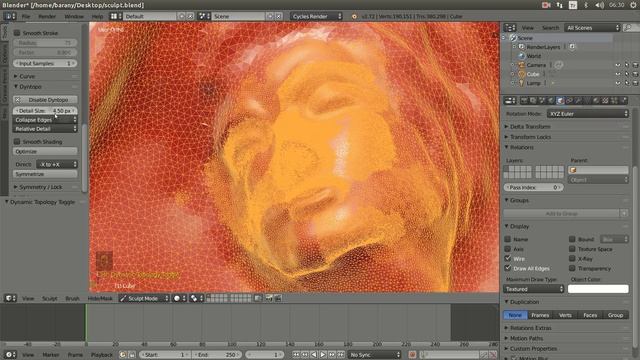Enable the Bound display checkbox
The width and height of the screenshot is (640, 360).
click(572, 239)
